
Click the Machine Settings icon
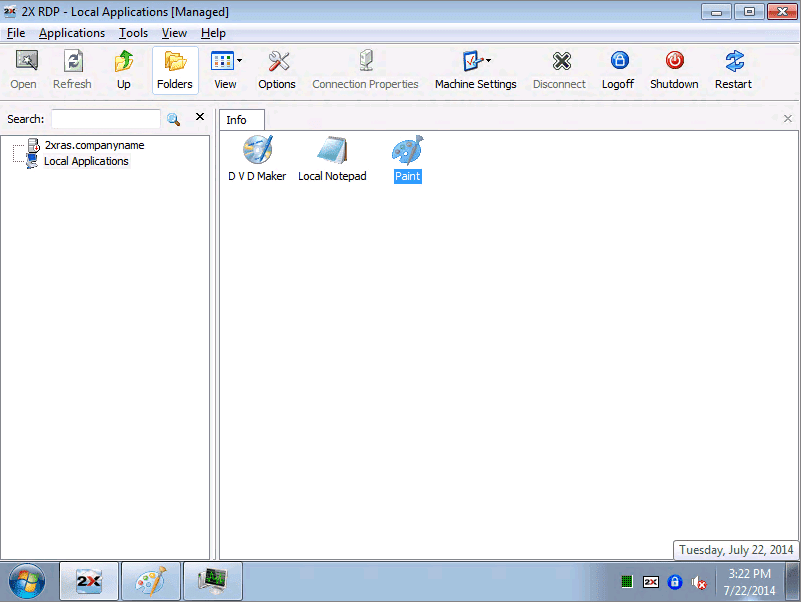472,61
